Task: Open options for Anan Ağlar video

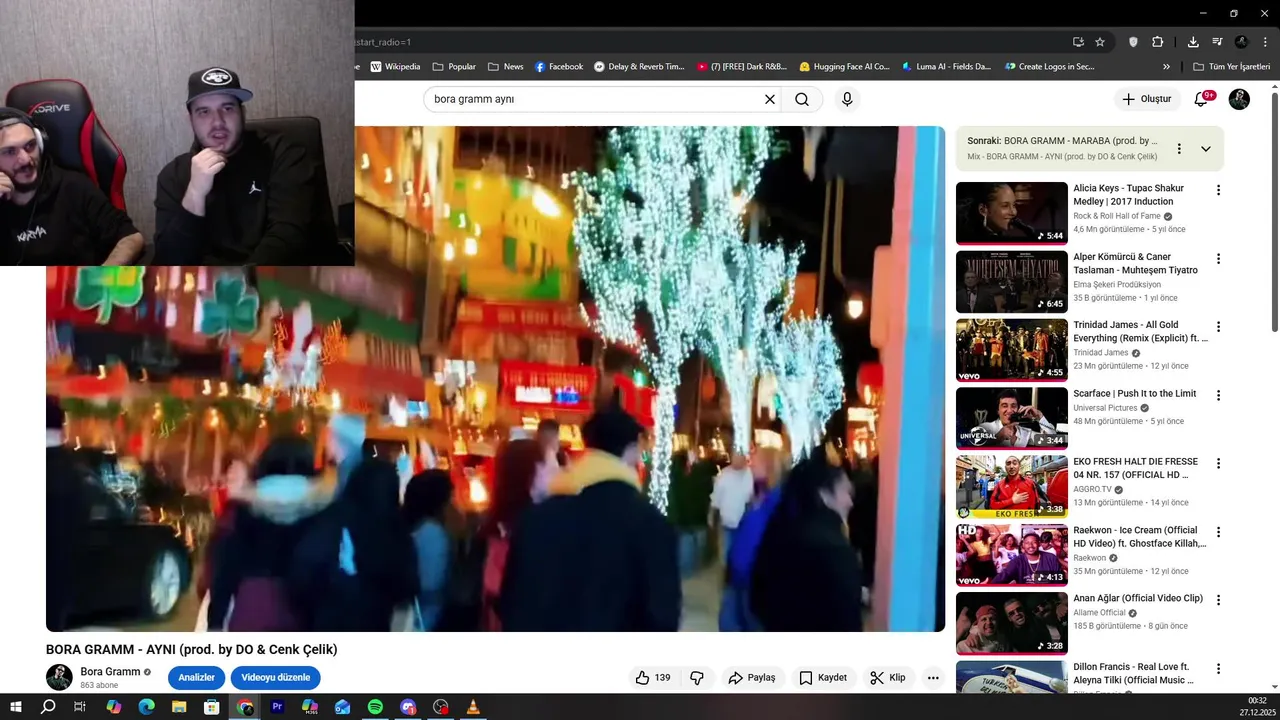Action: 1218,600
